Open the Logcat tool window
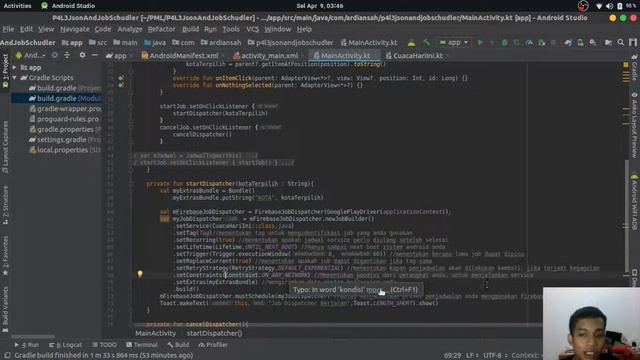The width and height of the screenshot is (640, 360). (65, 345)
